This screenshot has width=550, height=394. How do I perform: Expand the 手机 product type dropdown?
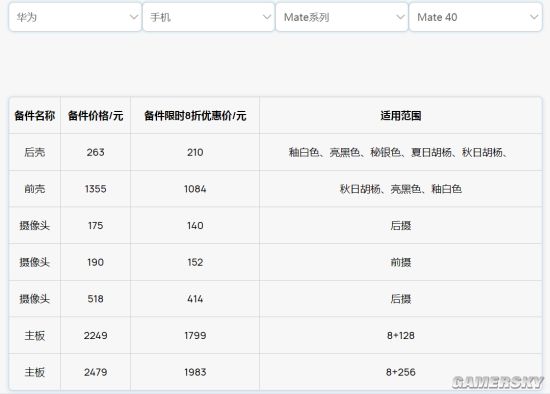click(x=208, y=17)
